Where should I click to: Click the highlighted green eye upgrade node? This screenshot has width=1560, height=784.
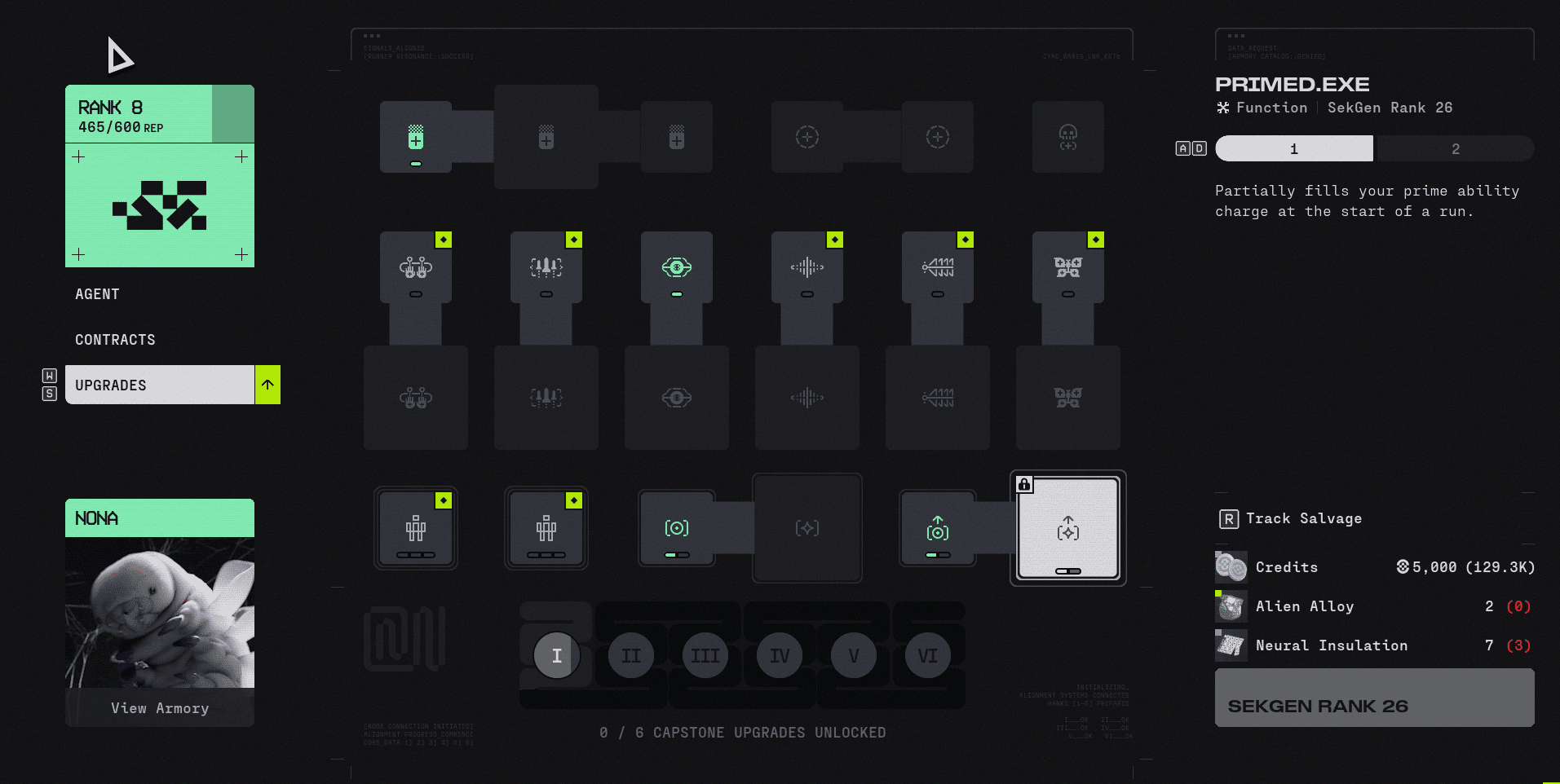[x=677, y=267]
